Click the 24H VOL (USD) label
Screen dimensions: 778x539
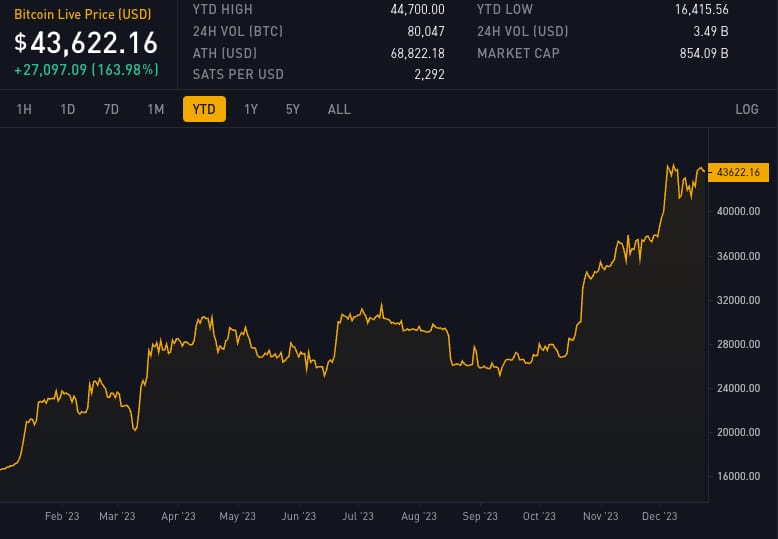[522, 31]
